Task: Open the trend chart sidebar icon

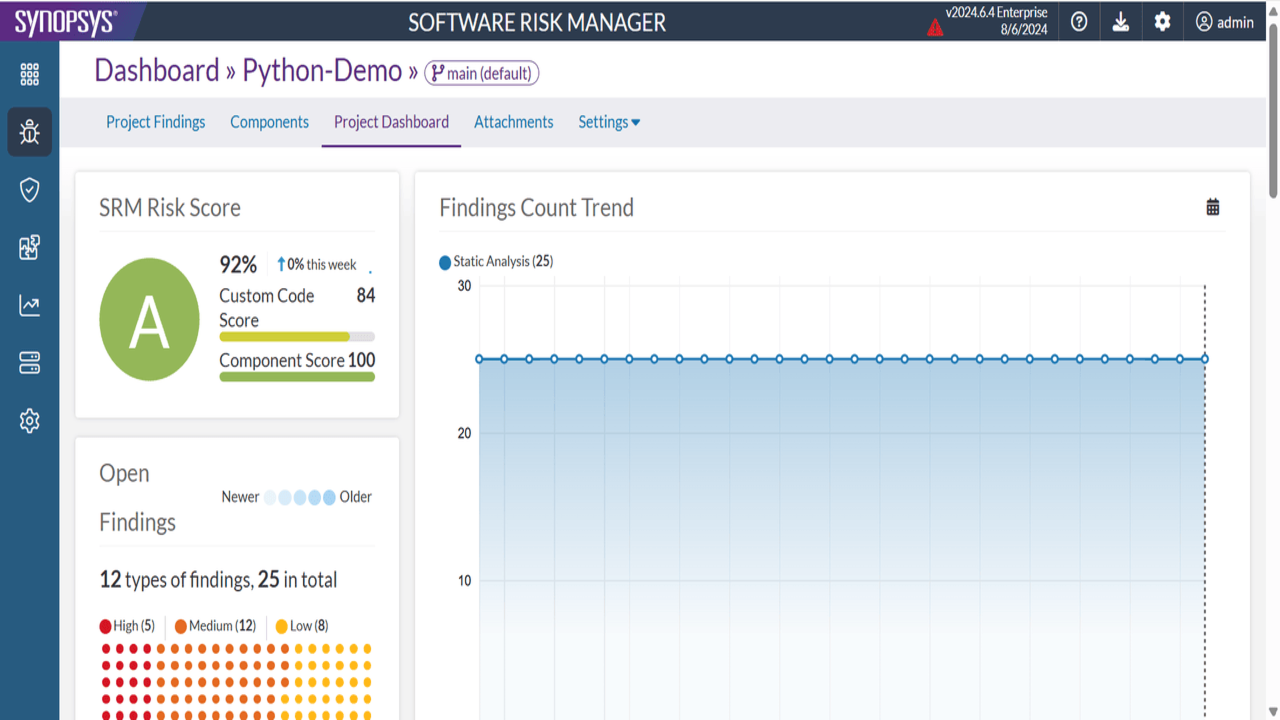Action: click(29, 306)
